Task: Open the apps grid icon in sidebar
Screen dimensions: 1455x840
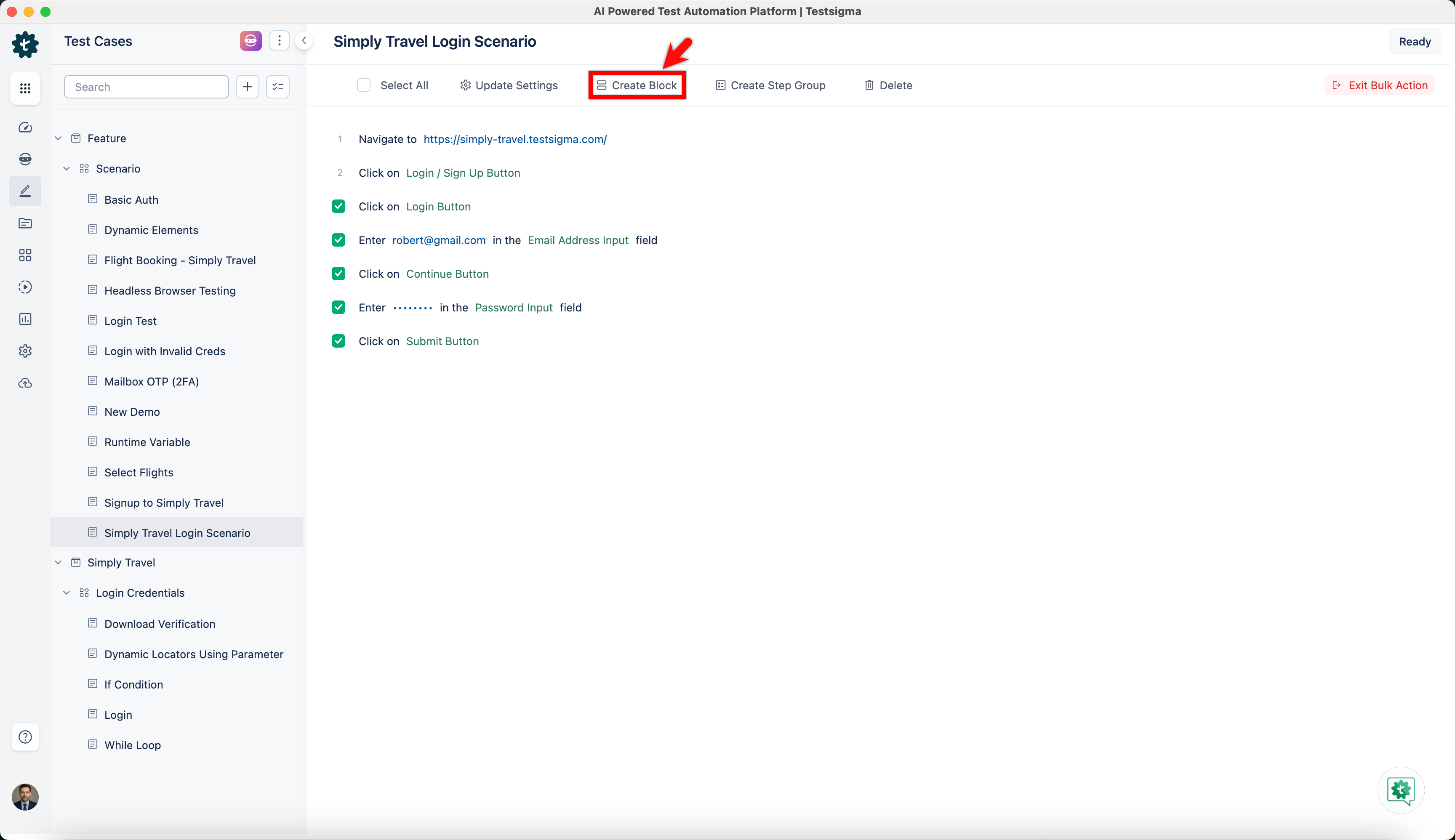Action: tap(25, 88)
